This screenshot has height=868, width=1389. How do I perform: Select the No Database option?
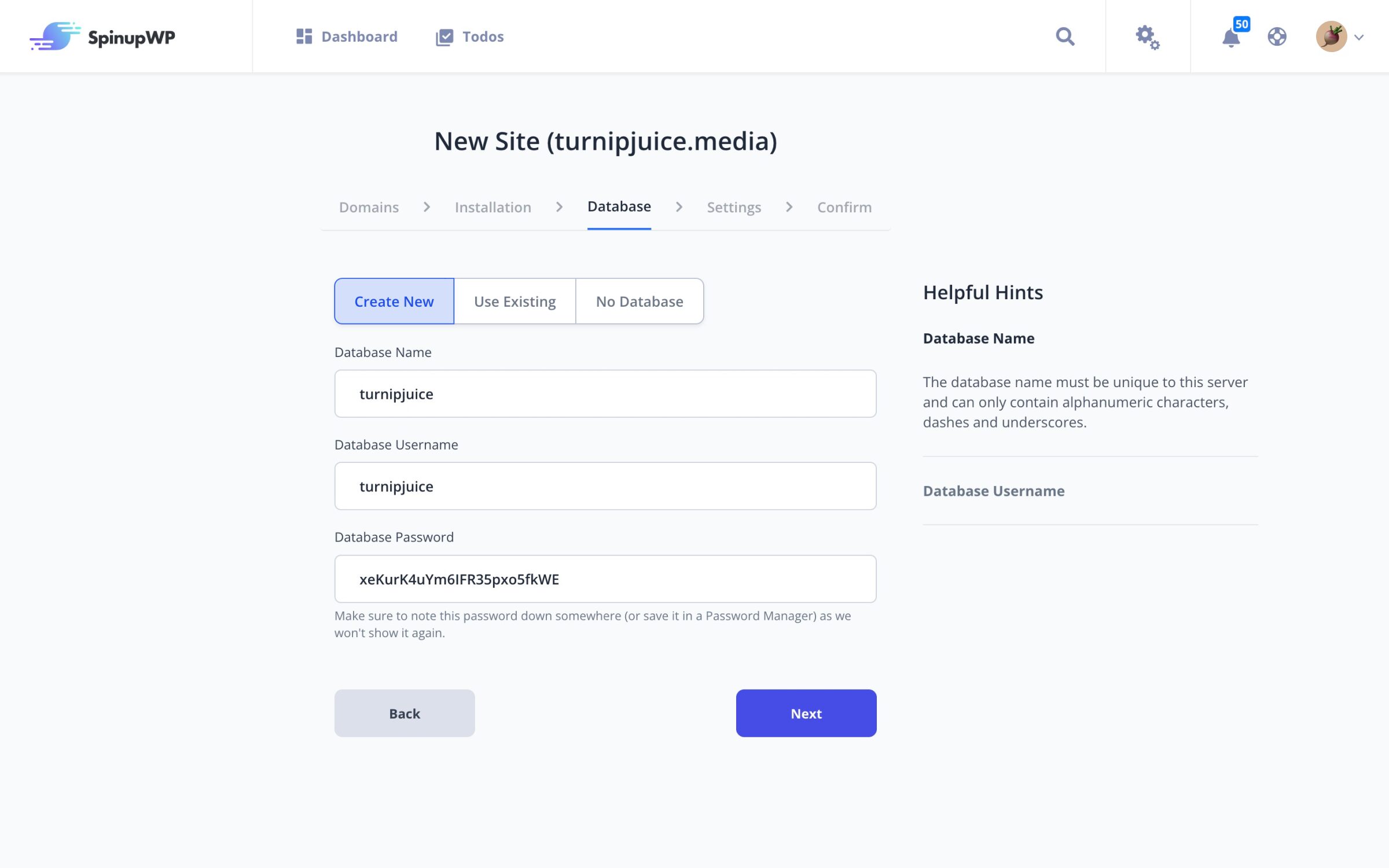(639, 300)
